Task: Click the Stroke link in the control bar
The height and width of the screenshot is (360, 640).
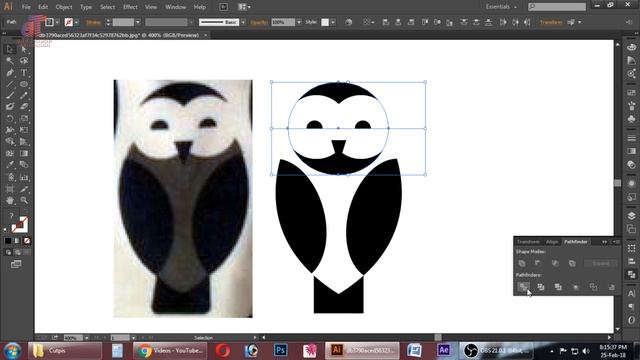Action: click(93, 22)
